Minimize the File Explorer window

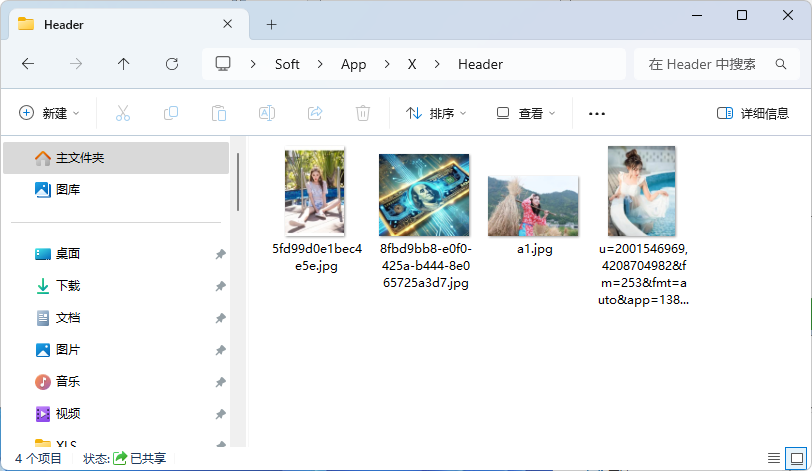click(697, 16)
